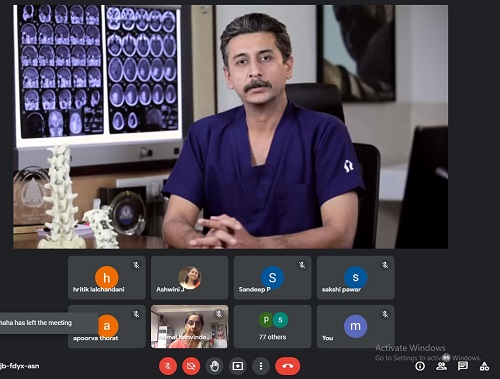Turn on the microphone button
This screenshot has height=379, width=500.
click(168, 366)
